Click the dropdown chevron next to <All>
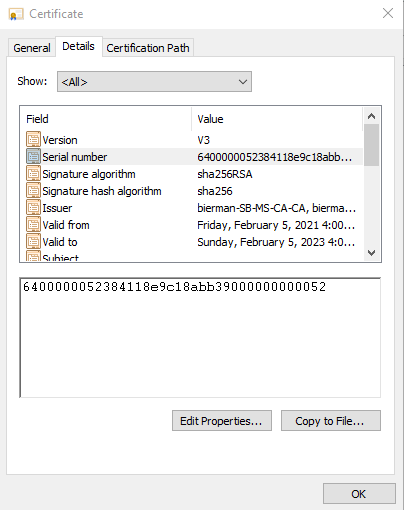 243,82
